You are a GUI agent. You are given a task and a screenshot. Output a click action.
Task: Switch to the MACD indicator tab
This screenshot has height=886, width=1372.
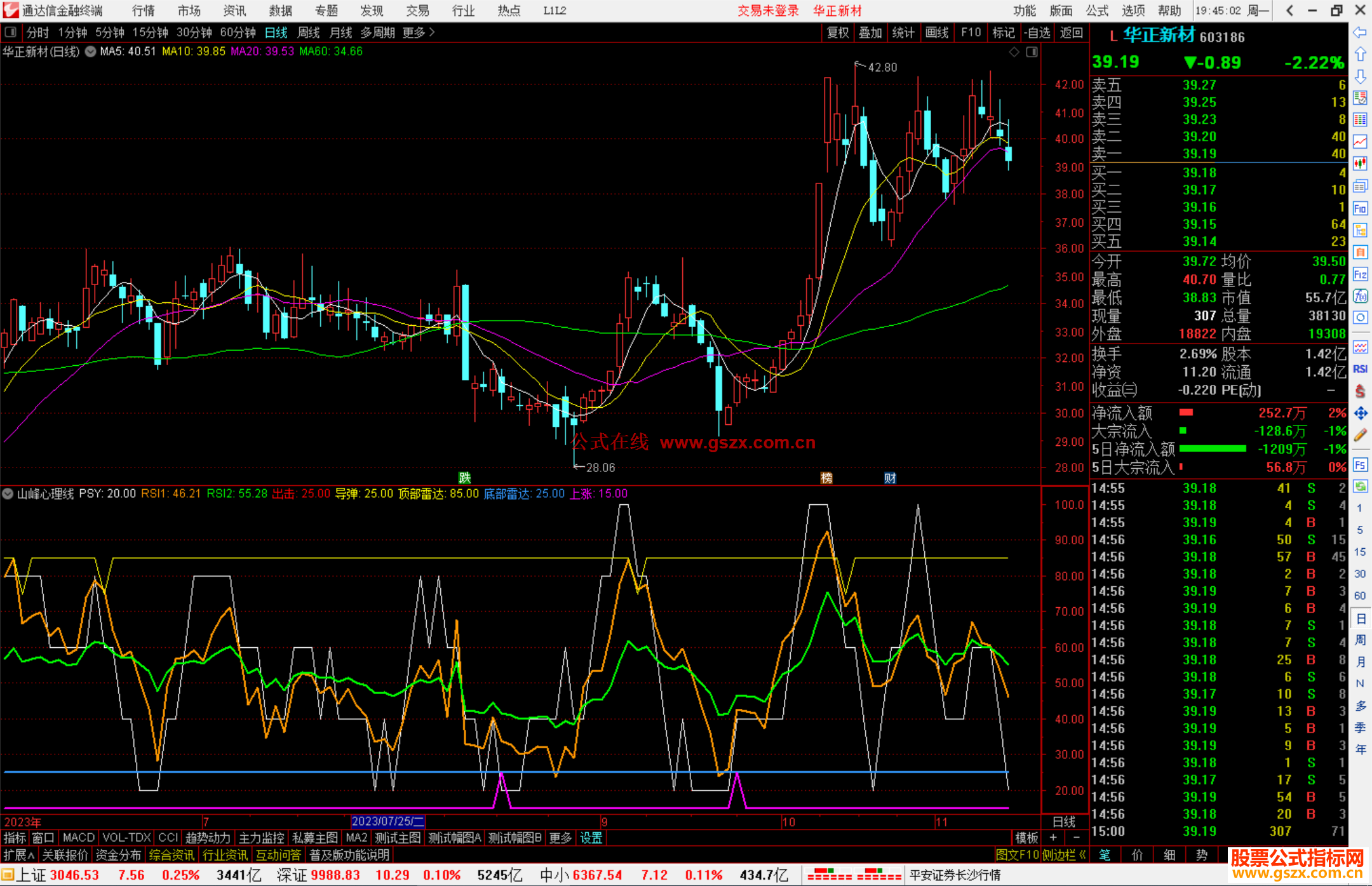pyautogui.click(x=78, y=838)
